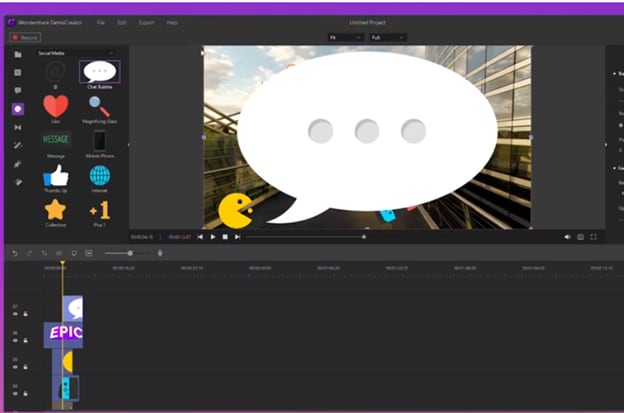The image size is (624, 413).
Task: Collapse the right properties panel arrow
Action: pos(606,145)
